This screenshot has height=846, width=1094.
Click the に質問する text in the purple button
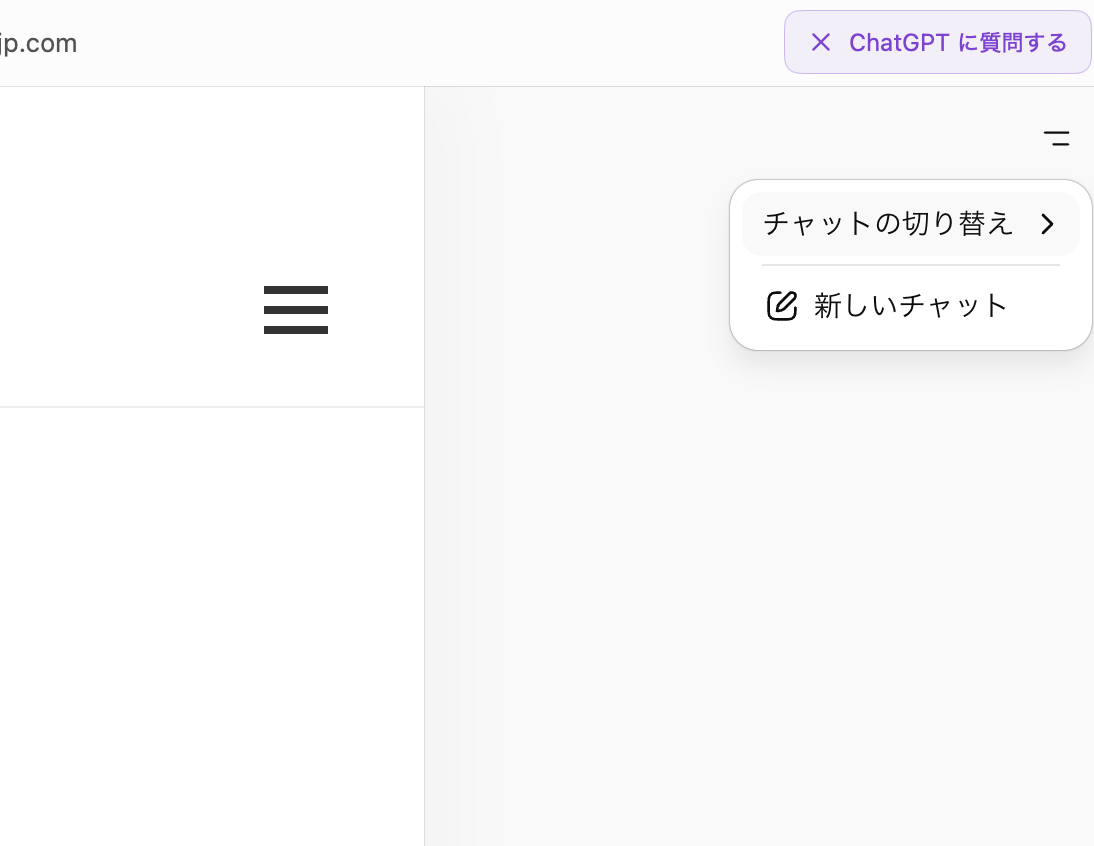(1012, 42)
